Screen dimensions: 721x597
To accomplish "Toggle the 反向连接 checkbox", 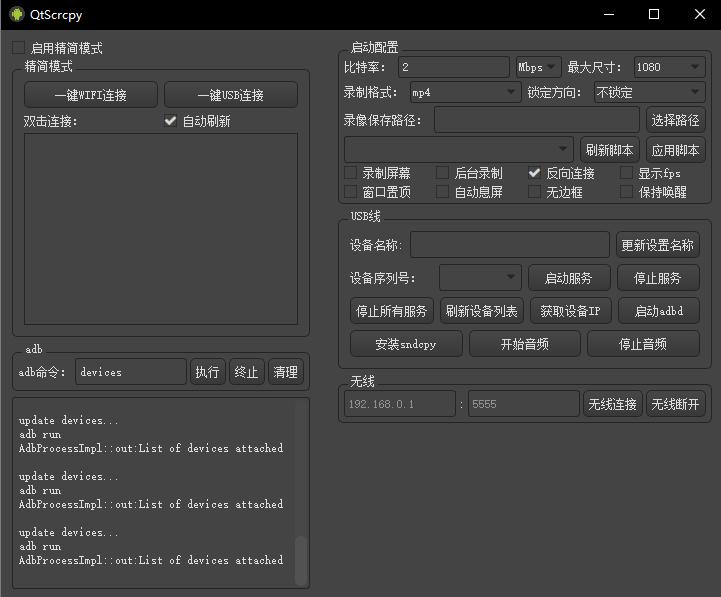I will point(535,173).
